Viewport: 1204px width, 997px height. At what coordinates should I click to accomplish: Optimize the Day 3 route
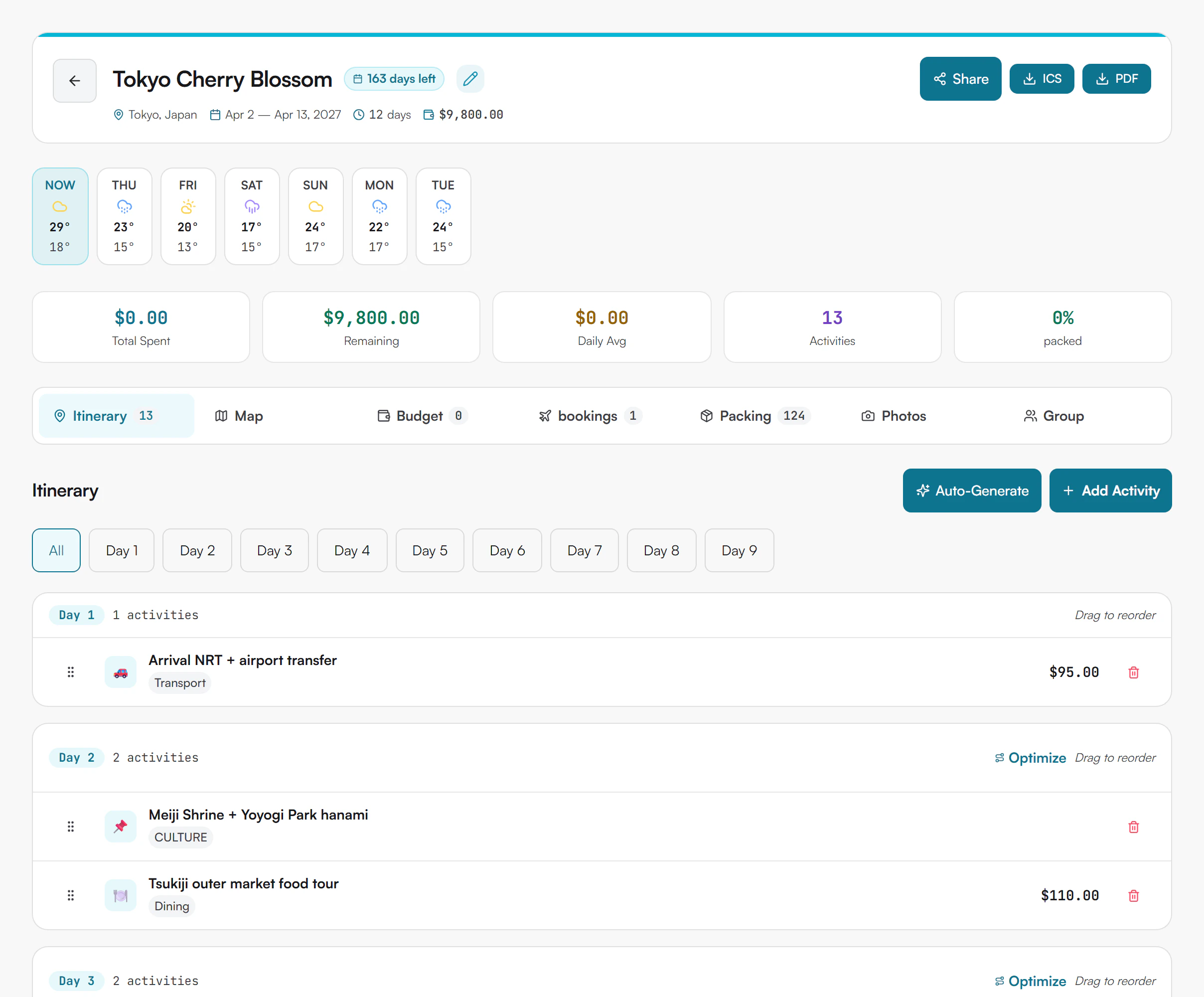point(1030,981)
